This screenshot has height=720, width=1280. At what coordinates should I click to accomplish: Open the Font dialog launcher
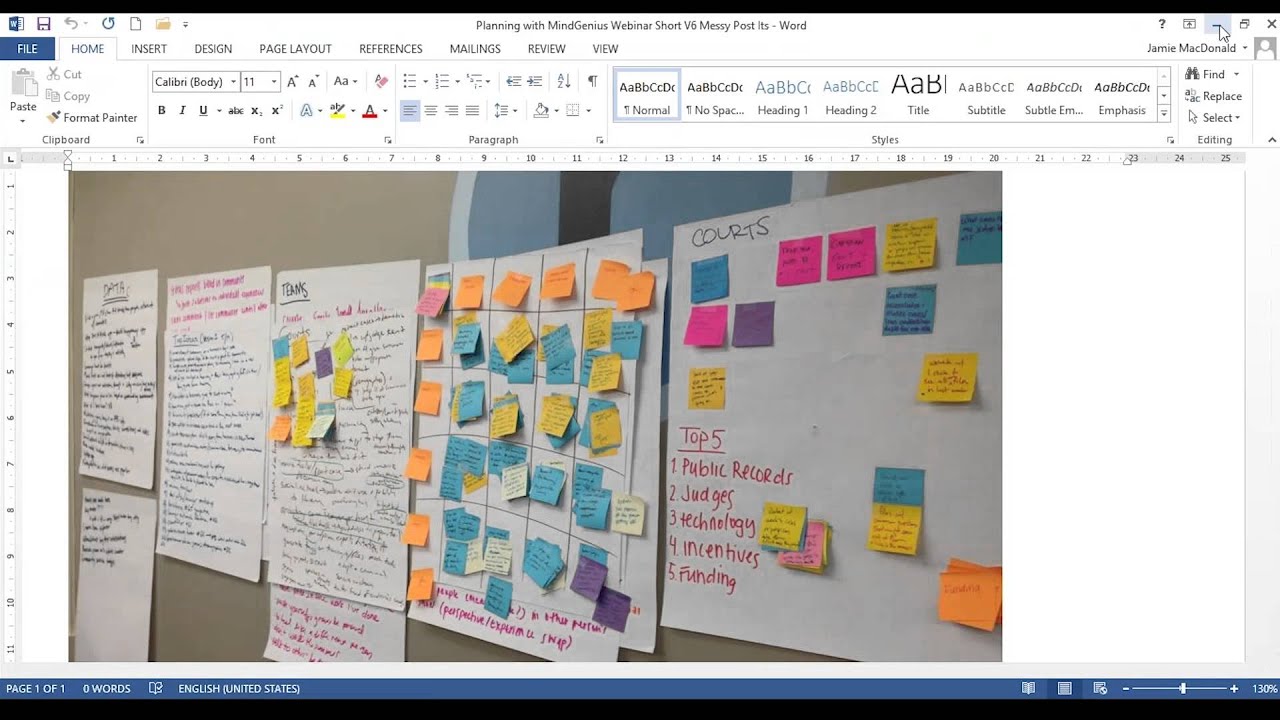coord(388,140)
